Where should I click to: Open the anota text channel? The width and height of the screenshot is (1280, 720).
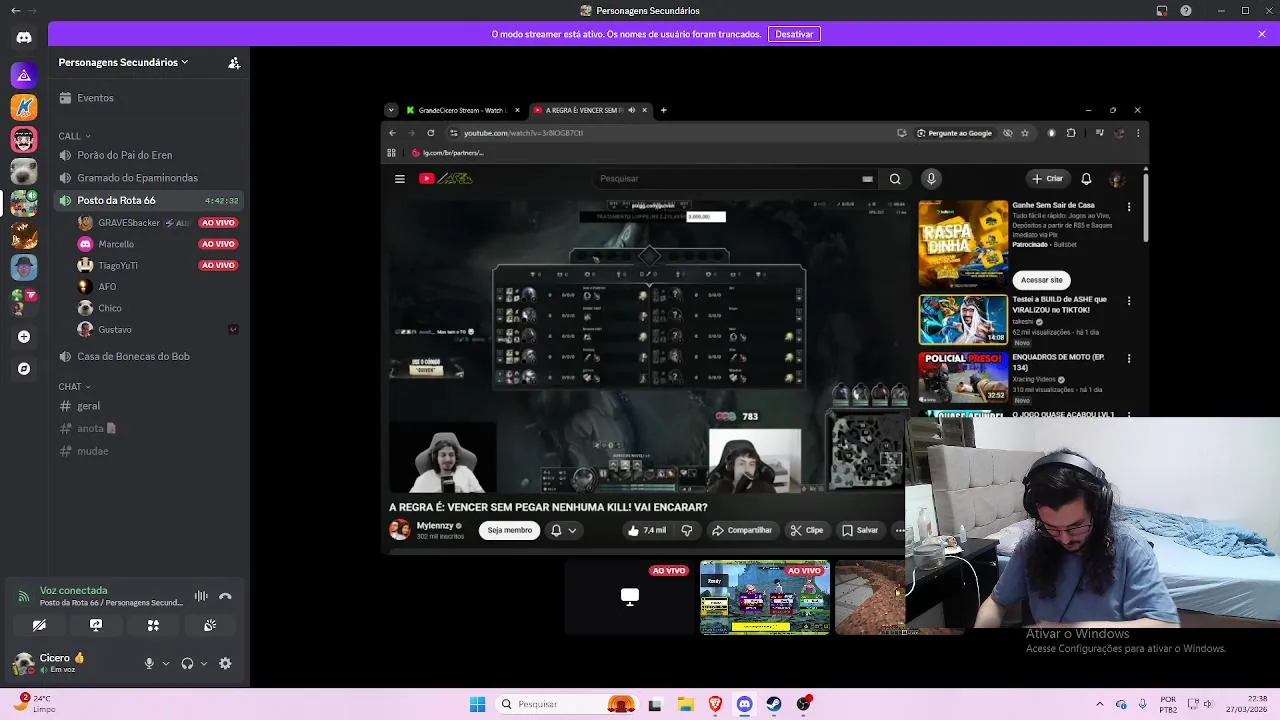coord(150,428)
